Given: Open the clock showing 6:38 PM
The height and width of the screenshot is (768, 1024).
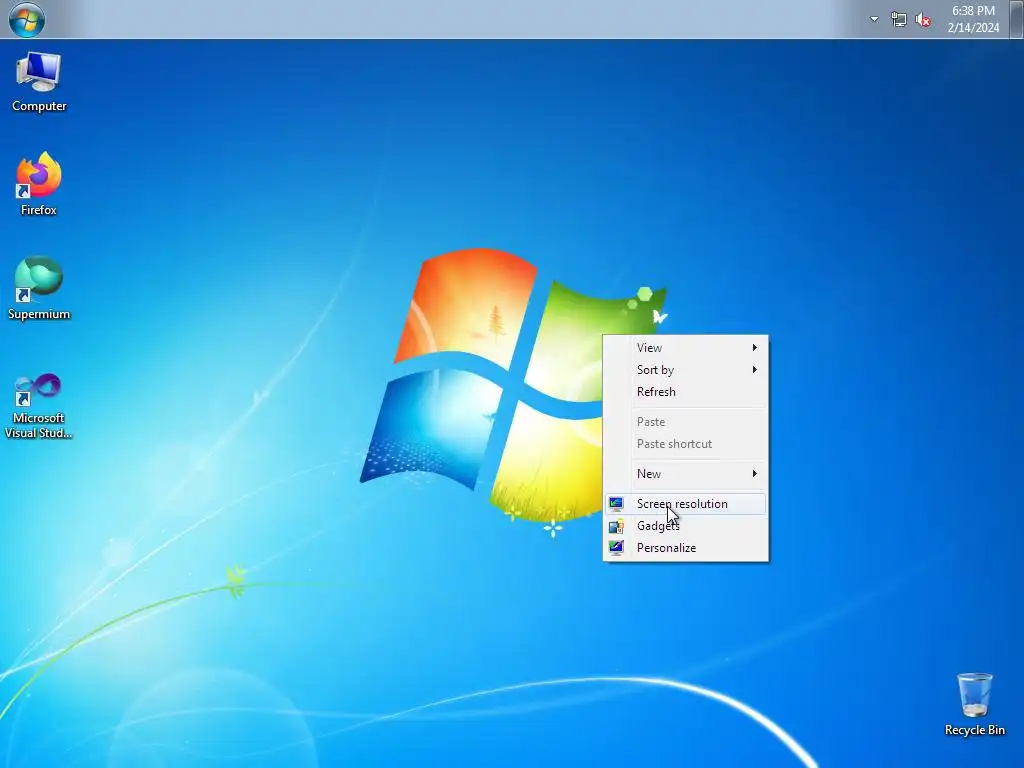Looking at the screenshot, I should [x=973, y=10].
